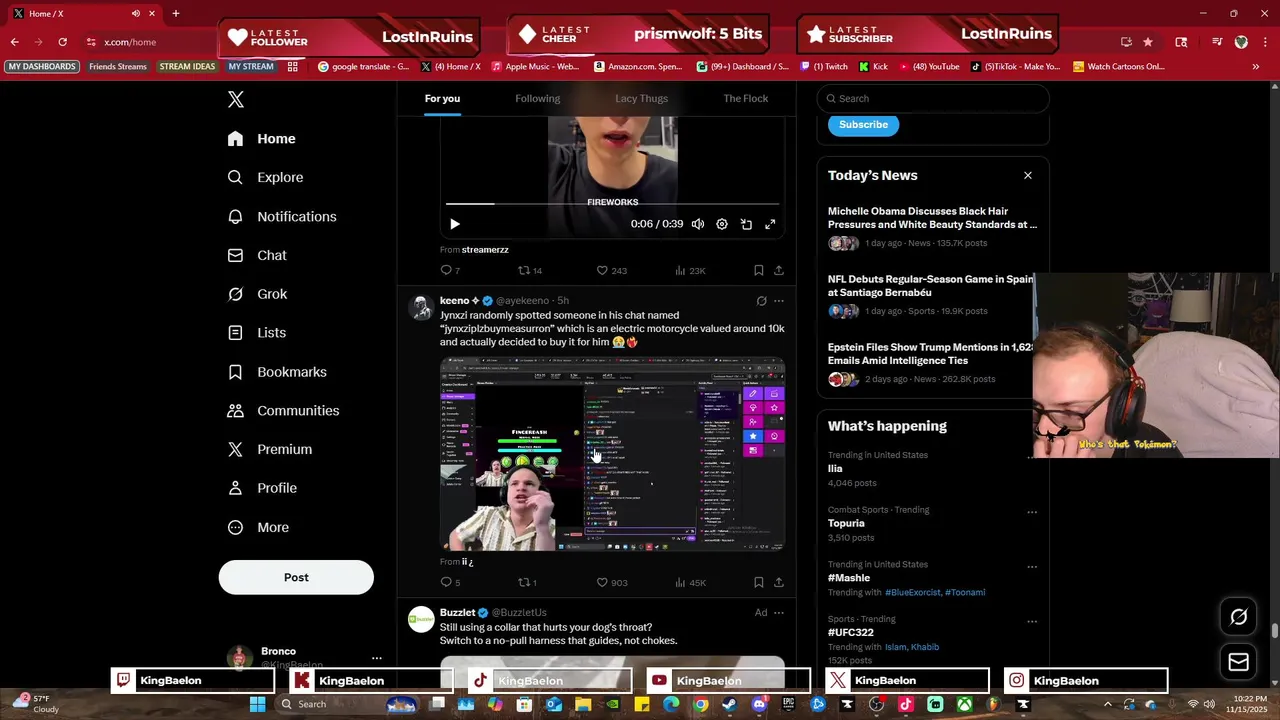Reply to keeno's post with 5 replies
Viewport: 1280px width, 720px height.
click(450, 582)
